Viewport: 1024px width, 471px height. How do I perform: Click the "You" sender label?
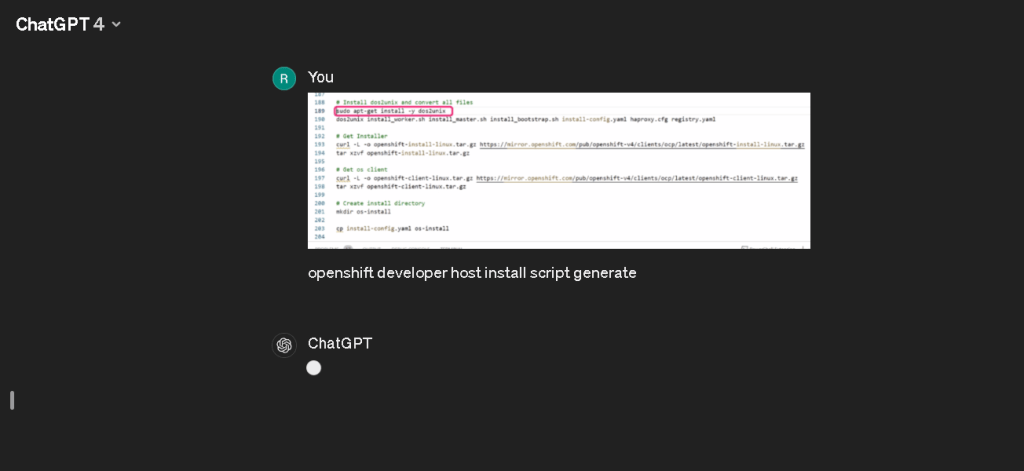(x=321, y=77)
